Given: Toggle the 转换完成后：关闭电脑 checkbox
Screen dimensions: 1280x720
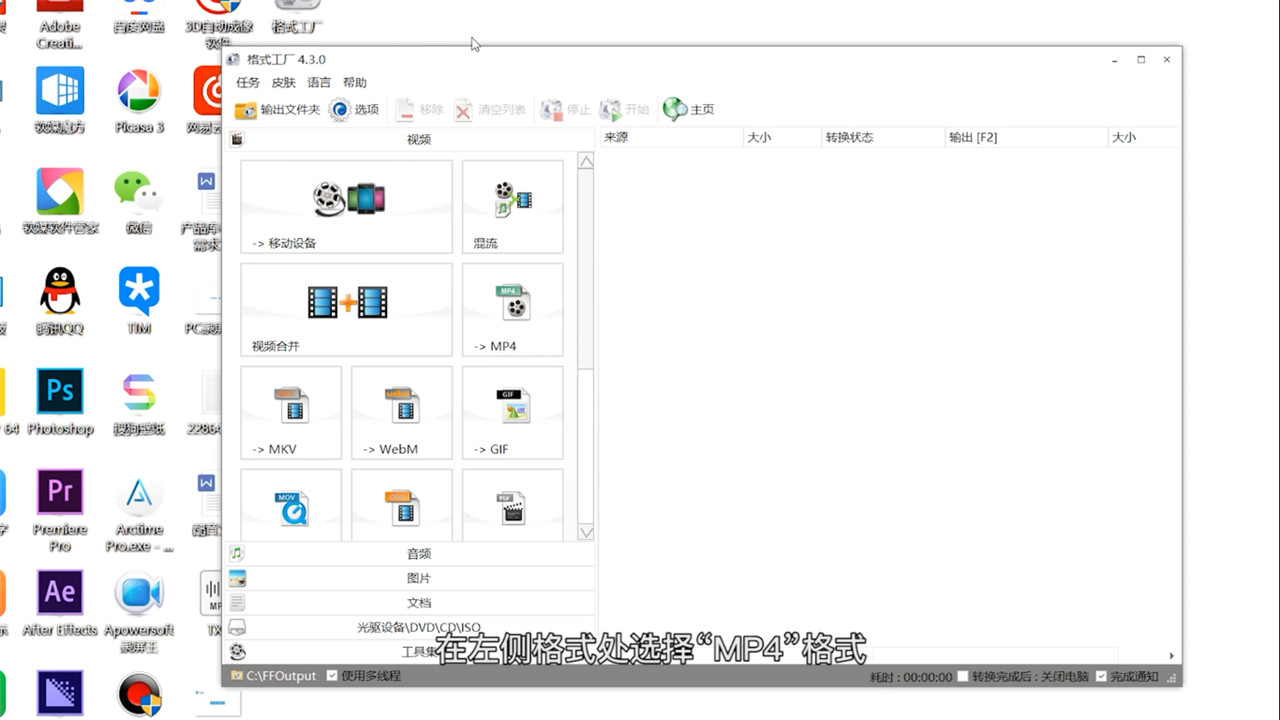Looking at the screenshot, I should [963, 676].
